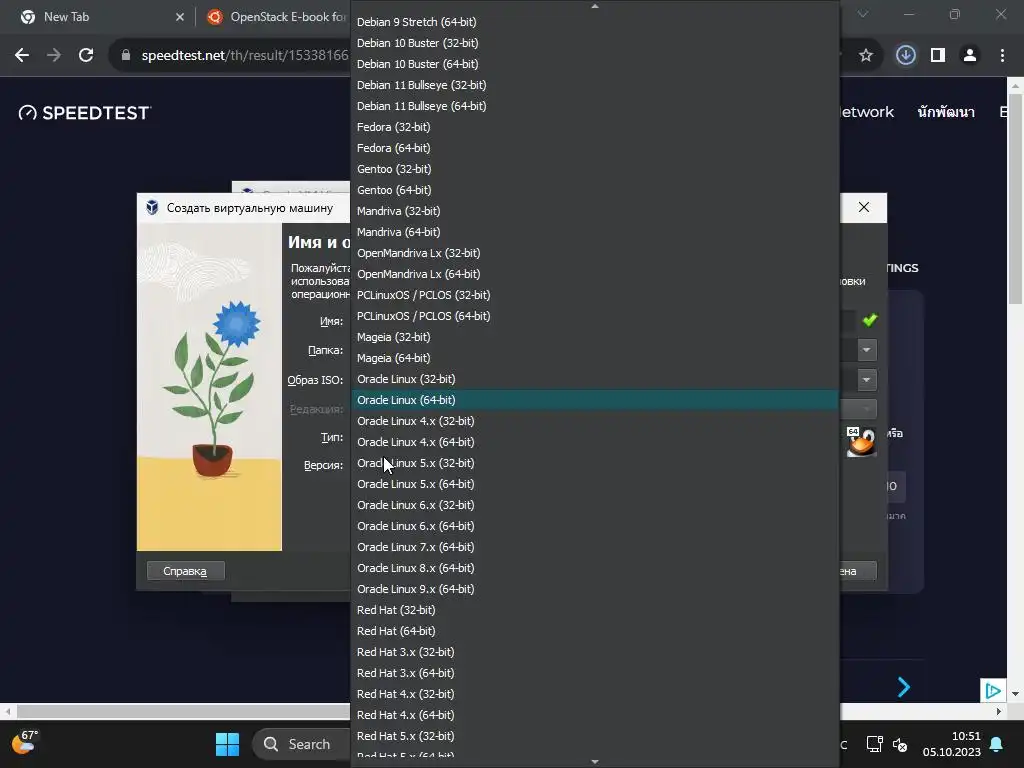Bookmark this page with star icon
The height and width of the screenshot is (768, 1024).
pos(866,56)
